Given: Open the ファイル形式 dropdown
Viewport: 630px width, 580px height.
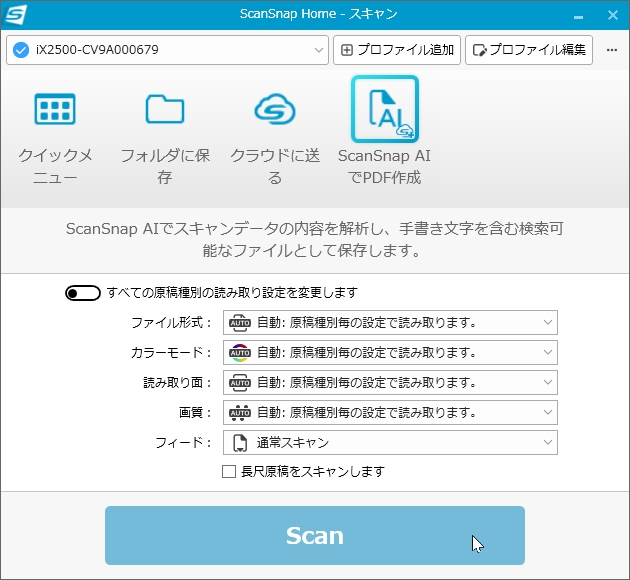Looking at the screenshot, I should (390, 322).
